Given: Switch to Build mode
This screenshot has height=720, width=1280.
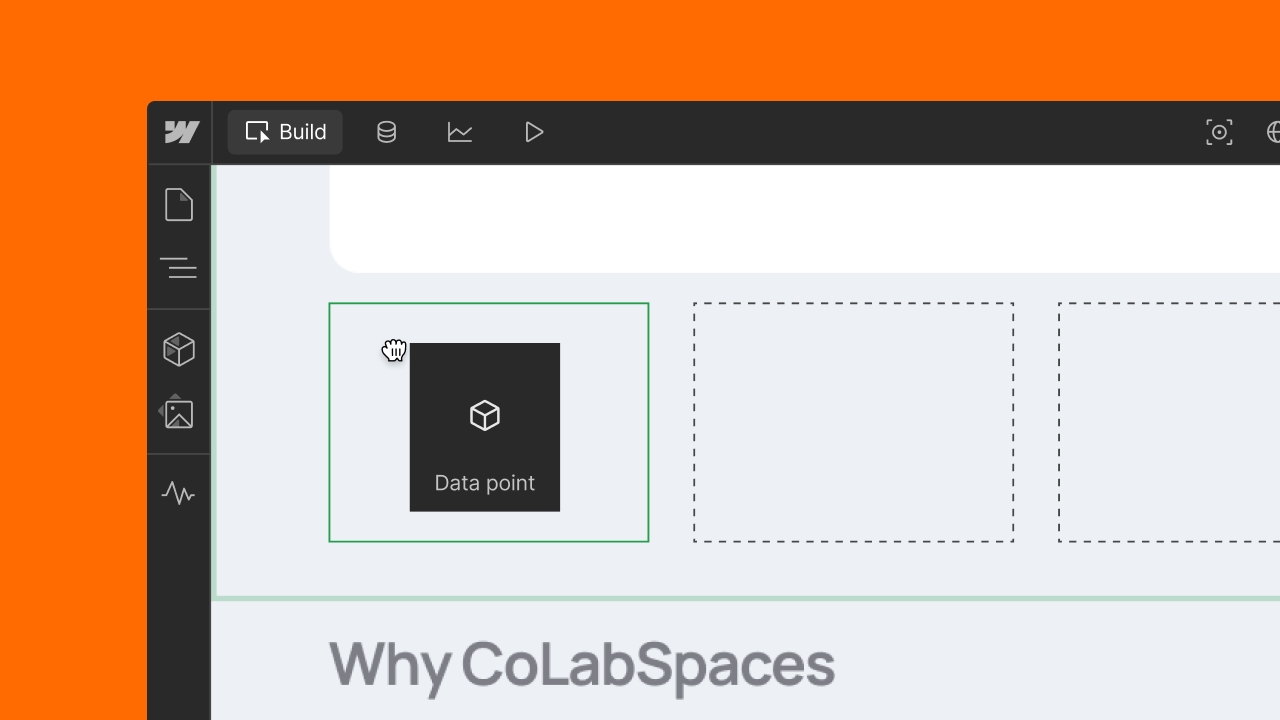Looking at the screenshot, I should pos(284,131).
